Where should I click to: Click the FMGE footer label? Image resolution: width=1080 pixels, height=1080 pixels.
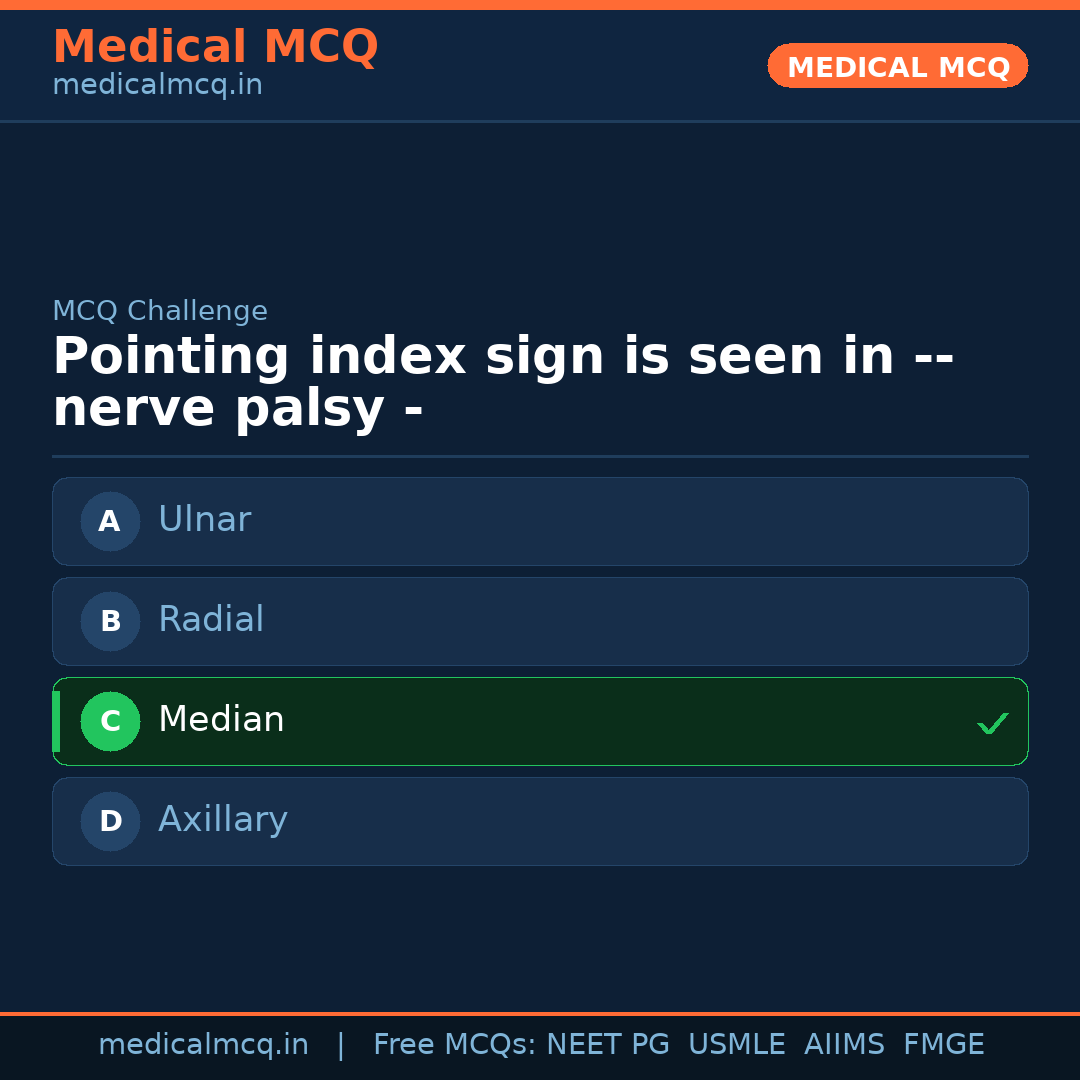pyautogui.click(x=943, y=1043)
